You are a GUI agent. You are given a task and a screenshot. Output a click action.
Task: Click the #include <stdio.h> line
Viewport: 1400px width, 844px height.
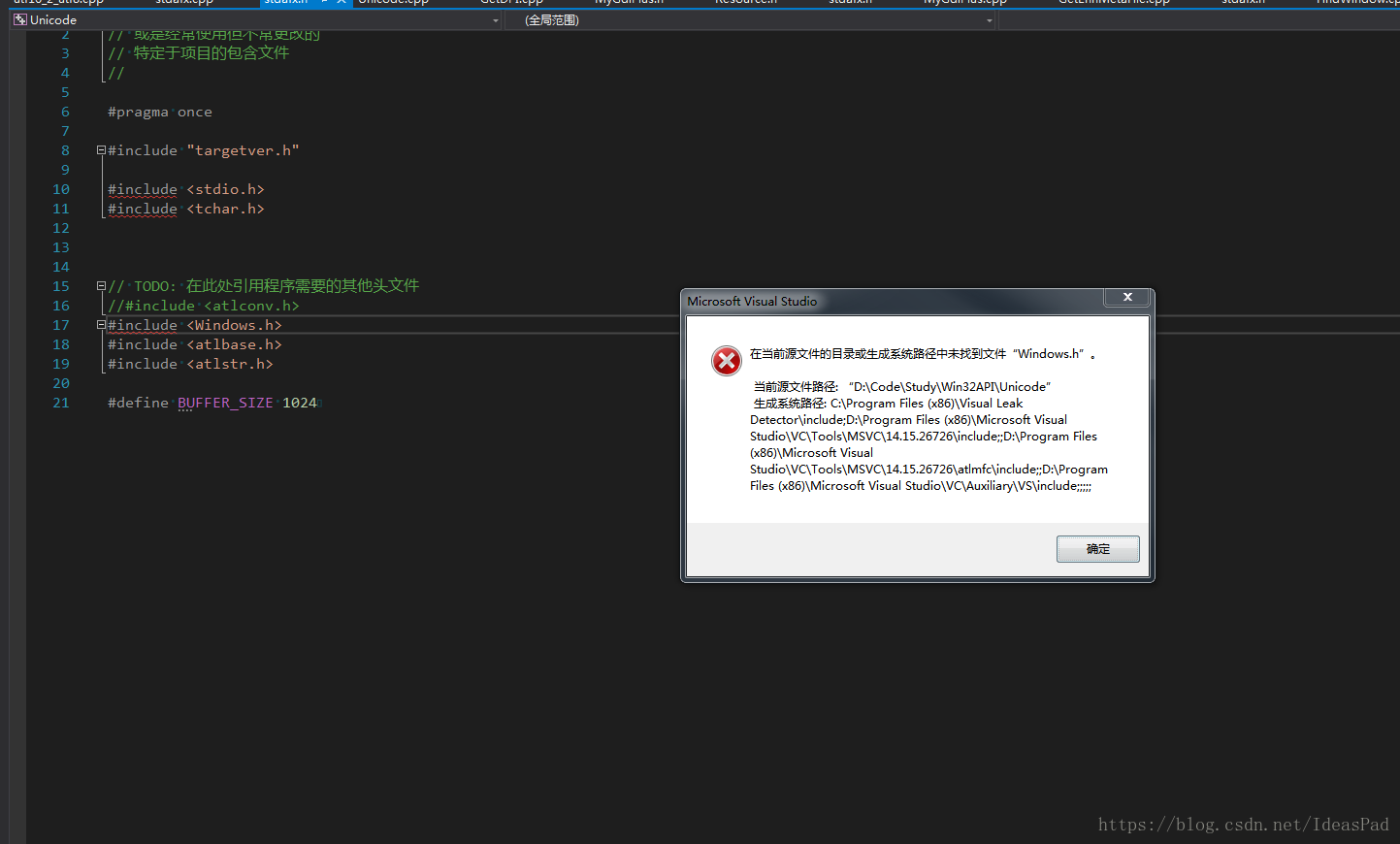186,189
